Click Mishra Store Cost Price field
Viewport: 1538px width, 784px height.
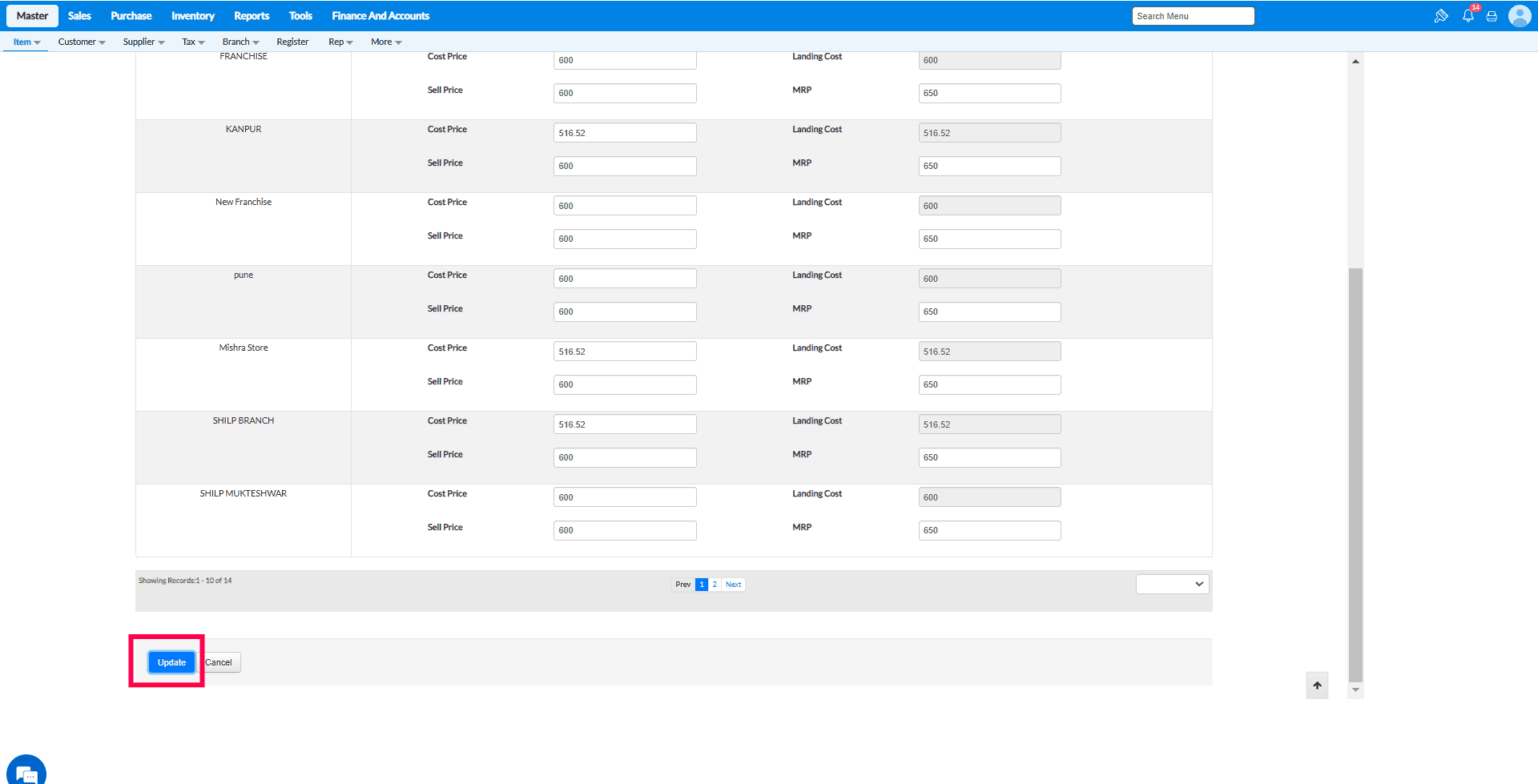tap(625, 352)
